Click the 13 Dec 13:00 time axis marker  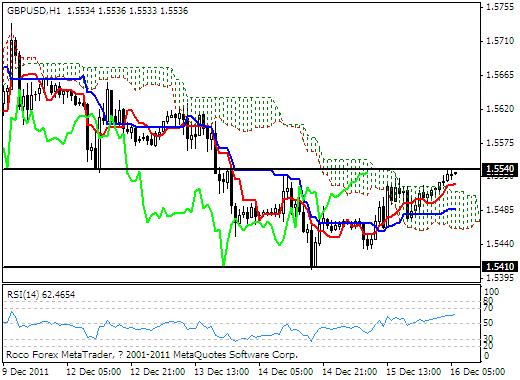[x=222, y=372]
